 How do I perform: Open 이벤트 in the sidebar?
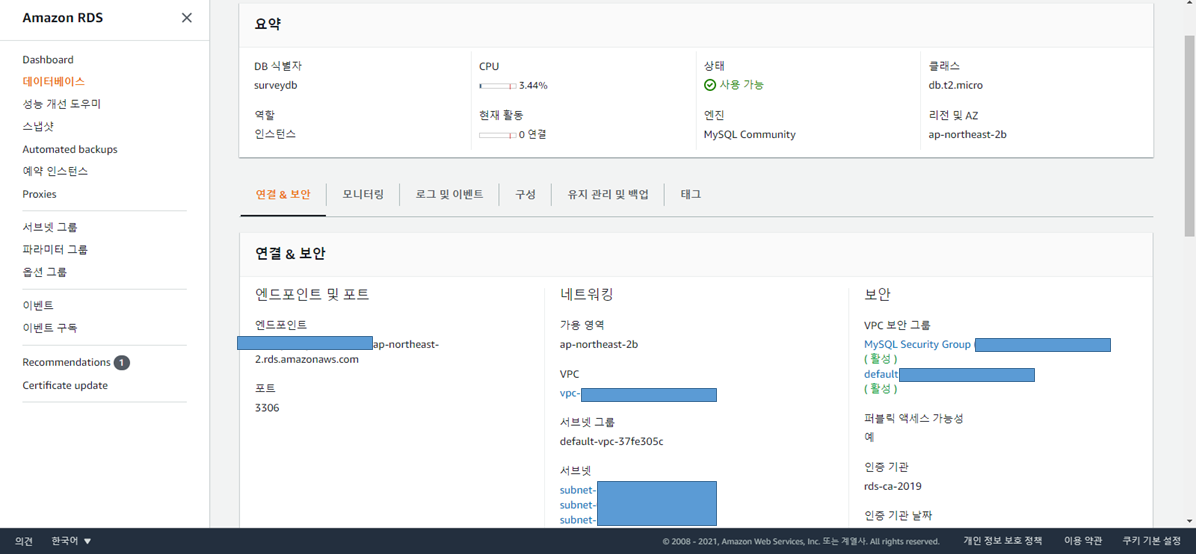pyautogui.click(x=38, y=306)
